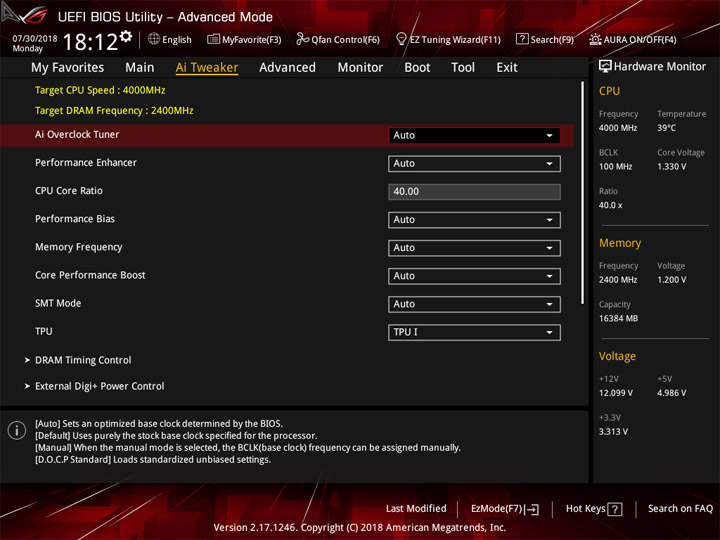Click Search on FAQ link
The height and width of the screenshot is (540, 720).
(680, 508)
